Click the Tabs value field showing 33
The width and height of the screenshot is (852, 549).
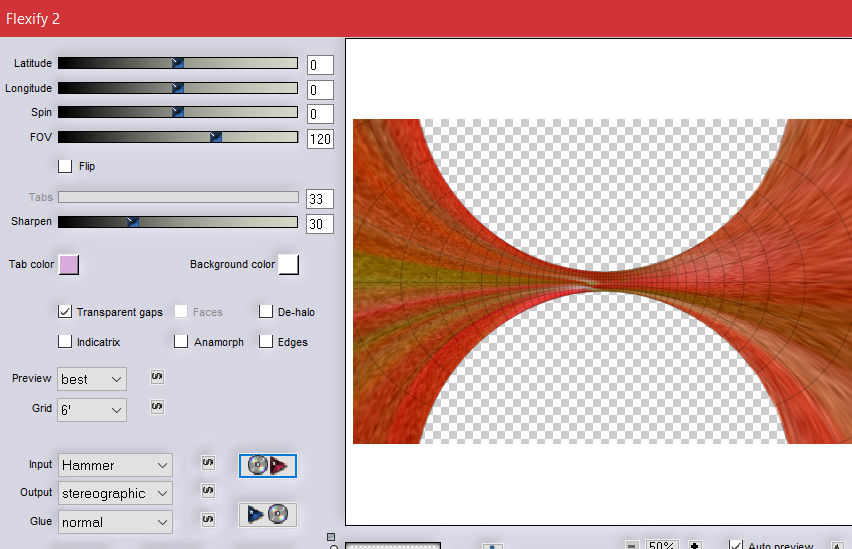320,199
